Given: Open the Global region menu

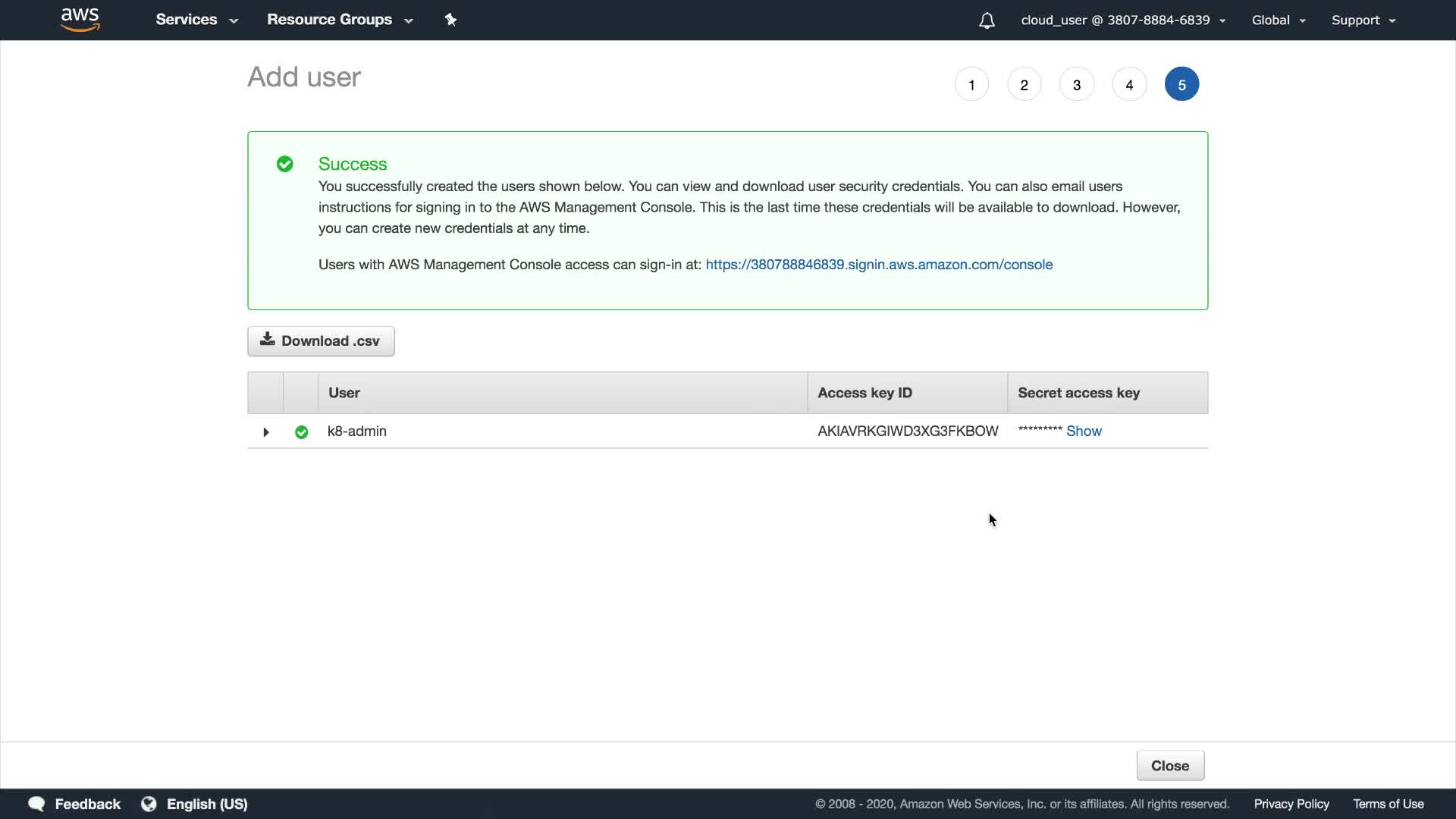Looking at the screenshot, I should [1278, 20].
